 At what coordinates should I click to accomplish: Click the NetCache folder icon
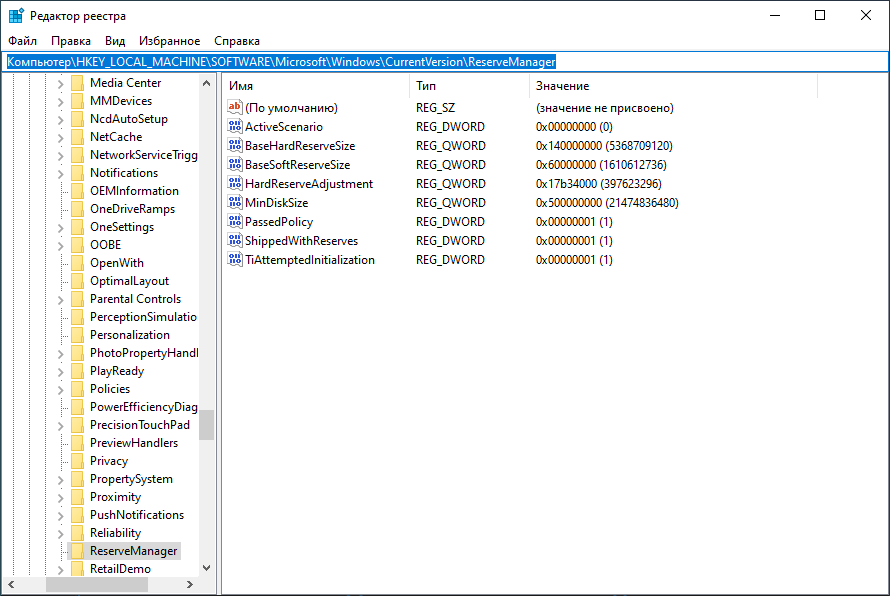pos(78,137)
